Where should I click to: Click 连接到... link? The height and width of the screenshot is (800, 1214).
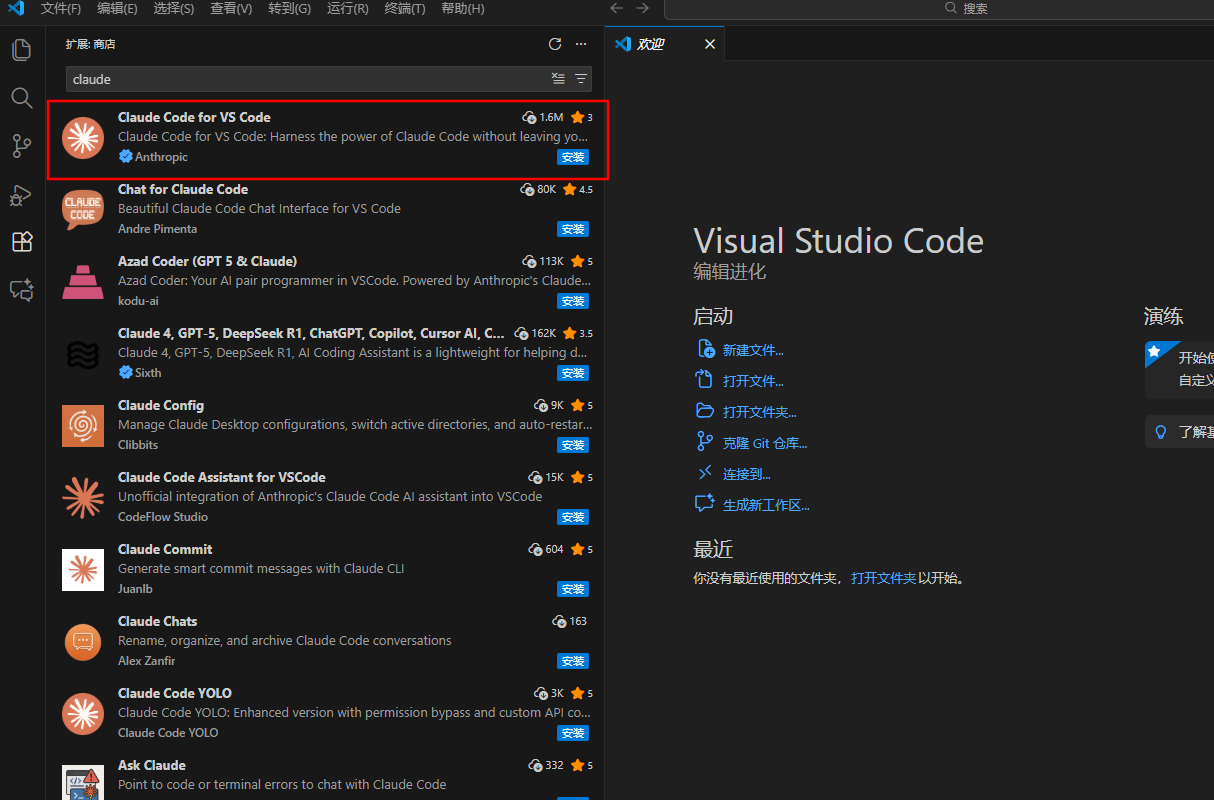click(x=747, y=474)
